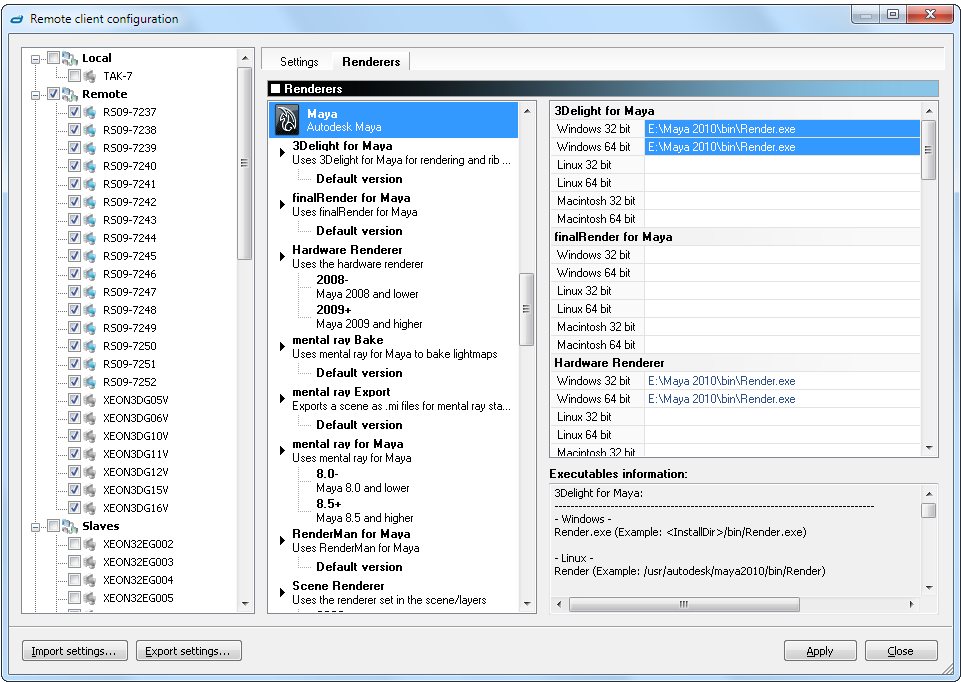The height and width of the screenshot is (682, 961).
Task: Click the Maya application icon in renderer list
Action: tap(289, 121)
